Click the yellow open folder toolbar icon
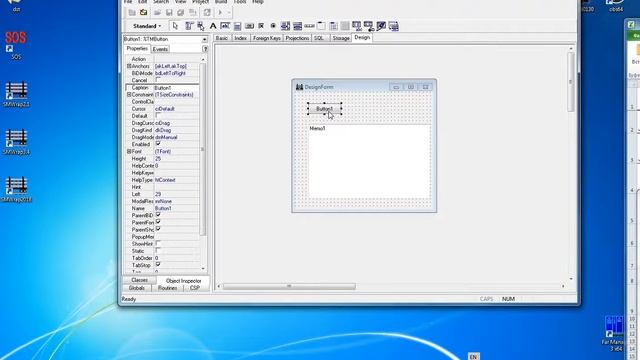The image size is (640, 360). click(144, 13)
